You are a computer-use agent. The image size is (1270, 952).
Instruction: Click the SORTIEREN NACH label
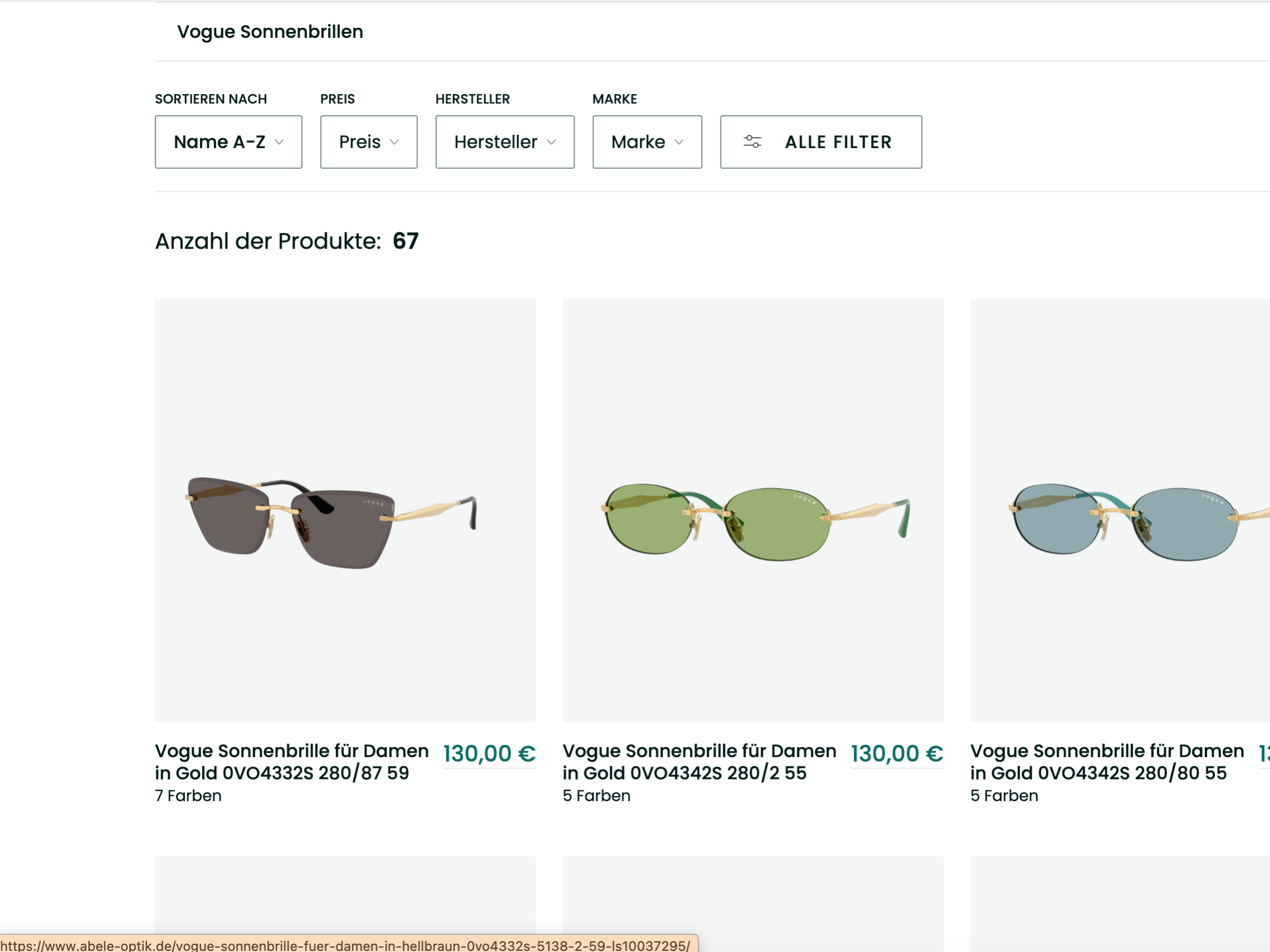click(x=211, y=99)
